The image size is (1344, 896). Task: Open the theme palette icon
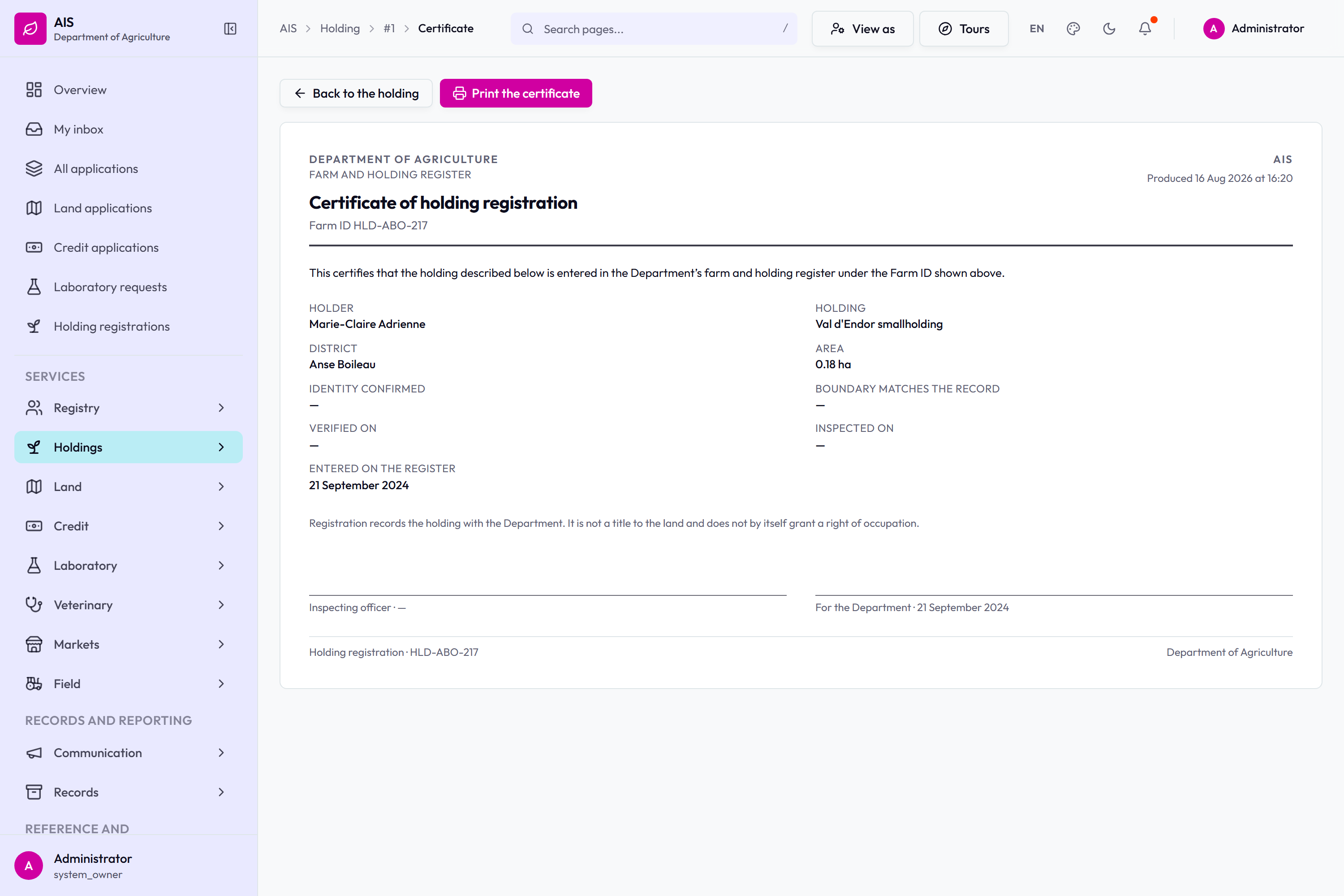1073,29
